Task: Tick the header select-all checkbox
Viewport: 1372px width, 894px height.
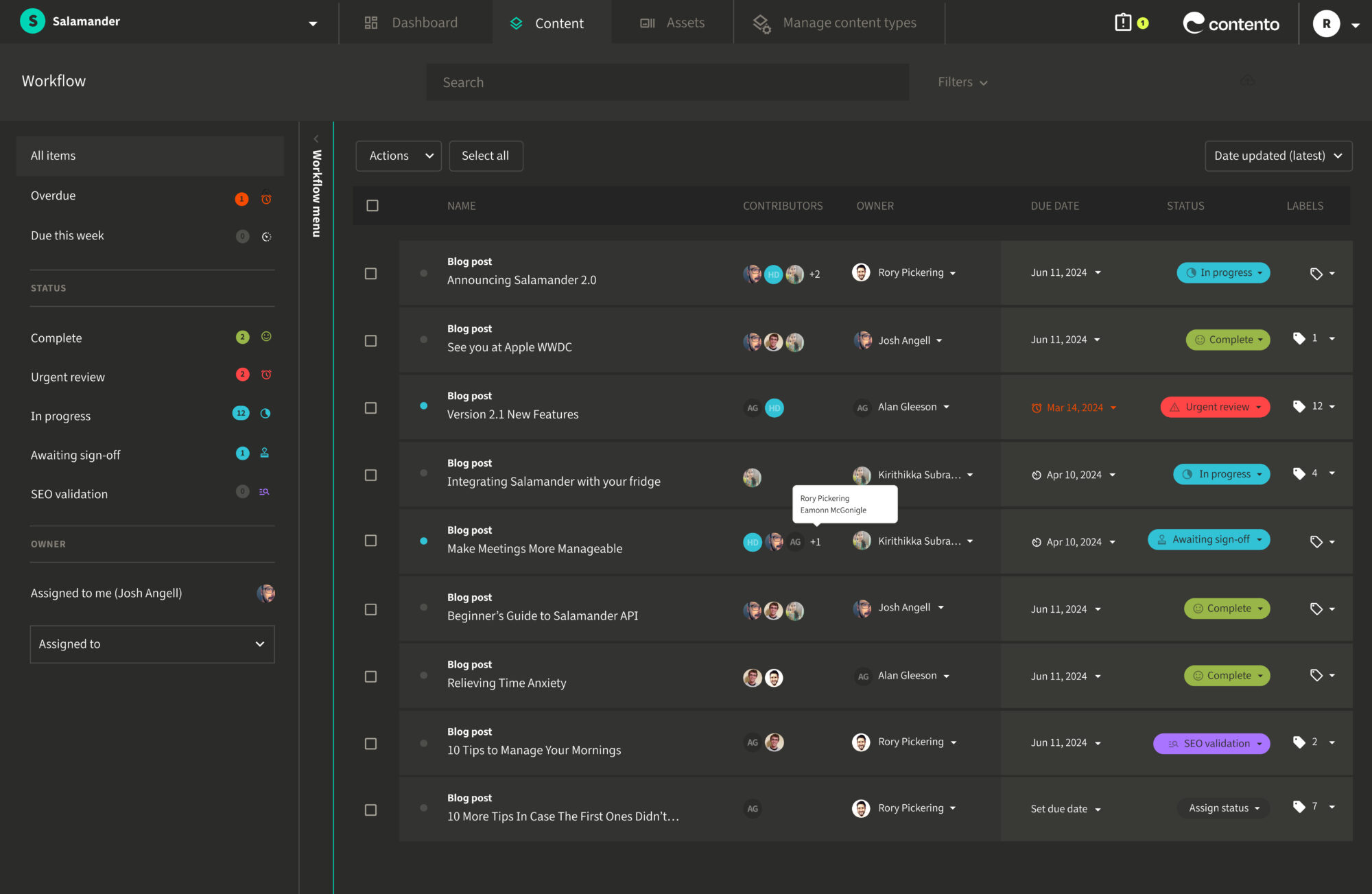Action: [372, 206]
